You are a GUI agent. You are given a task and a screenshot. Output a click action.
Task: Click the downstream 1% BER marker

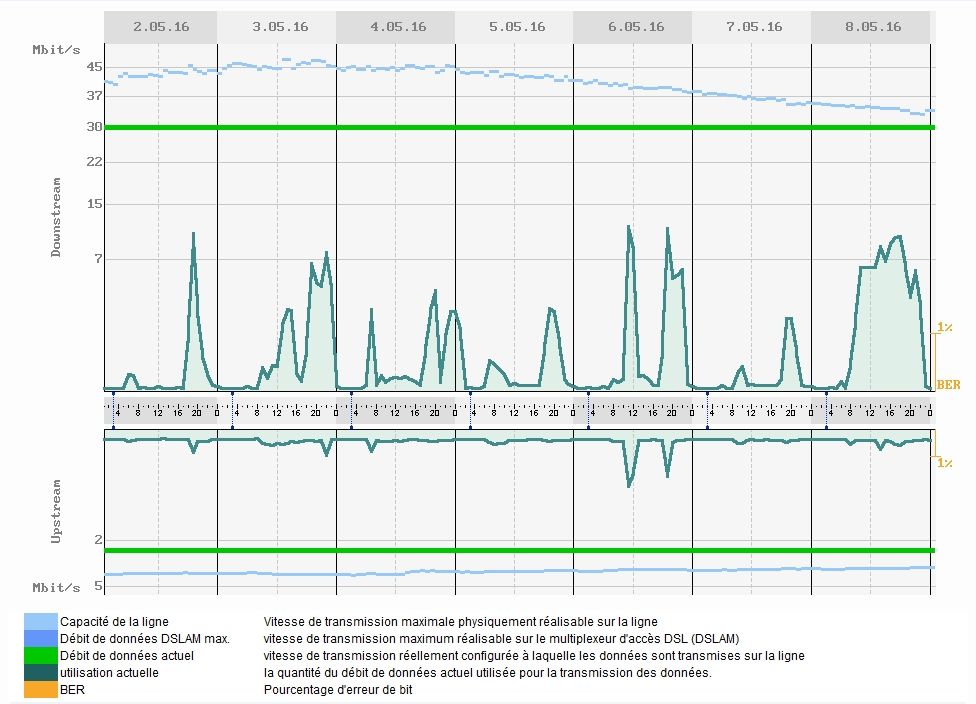pyautogui.click(x=944, y=327)
